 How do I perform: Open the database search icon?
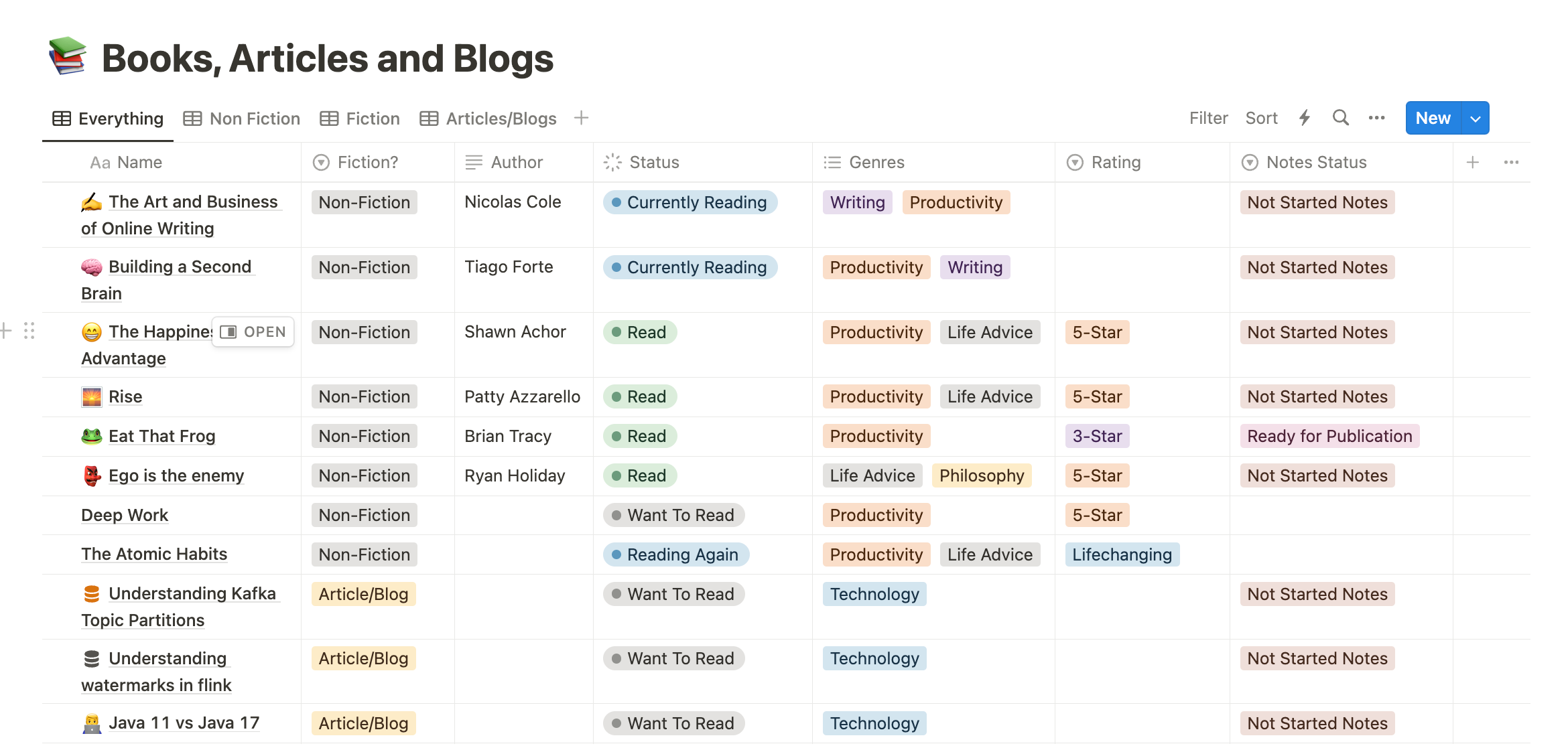click(1340, 118)
